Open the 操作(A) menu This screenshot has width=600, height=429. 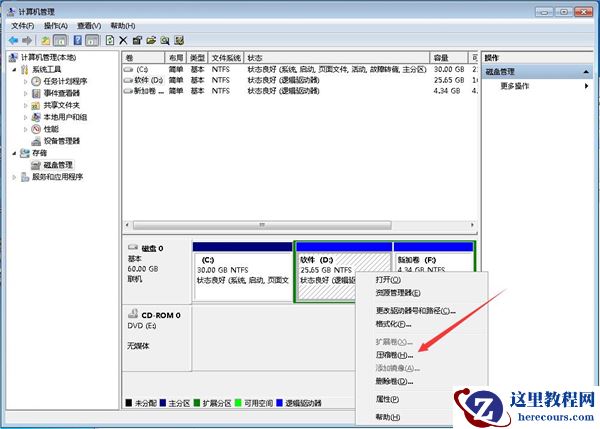(56, 26)
